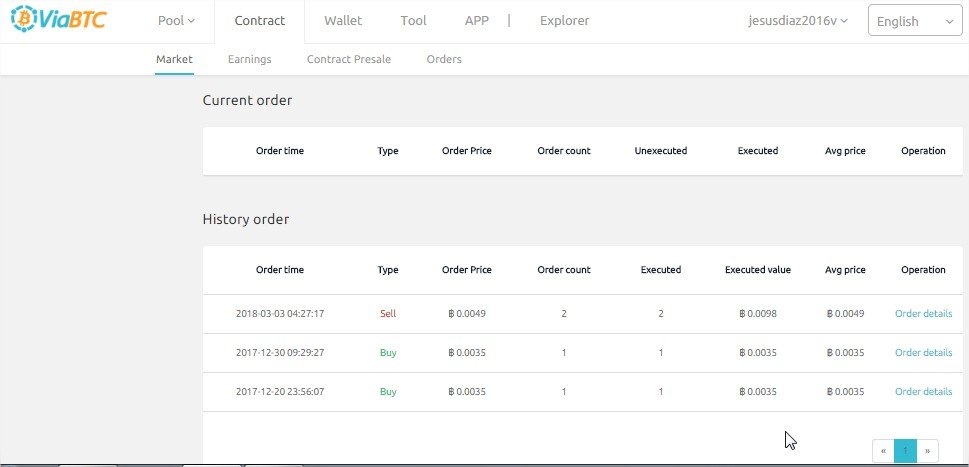The height and width of the screenshot is (467, 969).
Task: Select the Contract tab
Action: click(260, 20)
